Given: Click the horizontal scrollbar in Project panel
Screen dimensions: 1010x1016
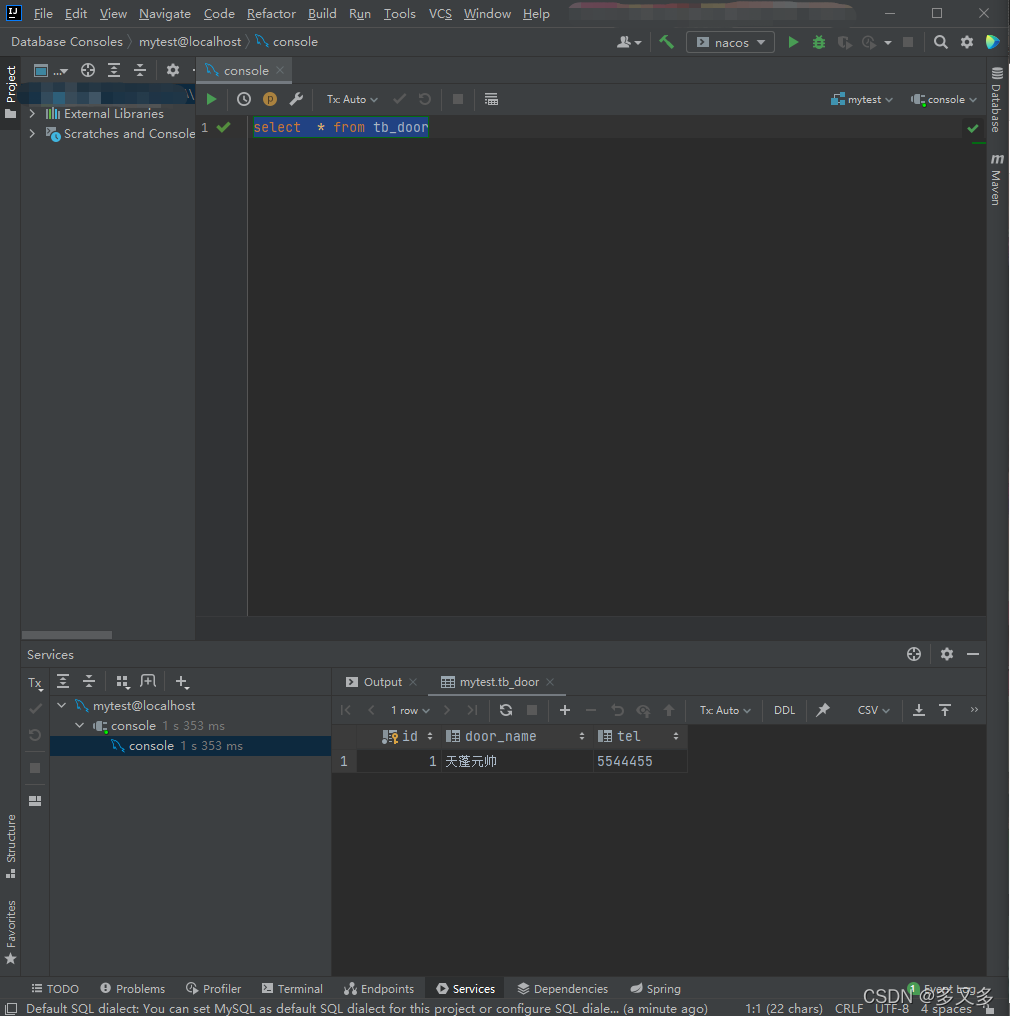Looking at the screenshot, I should coord(67,635).
